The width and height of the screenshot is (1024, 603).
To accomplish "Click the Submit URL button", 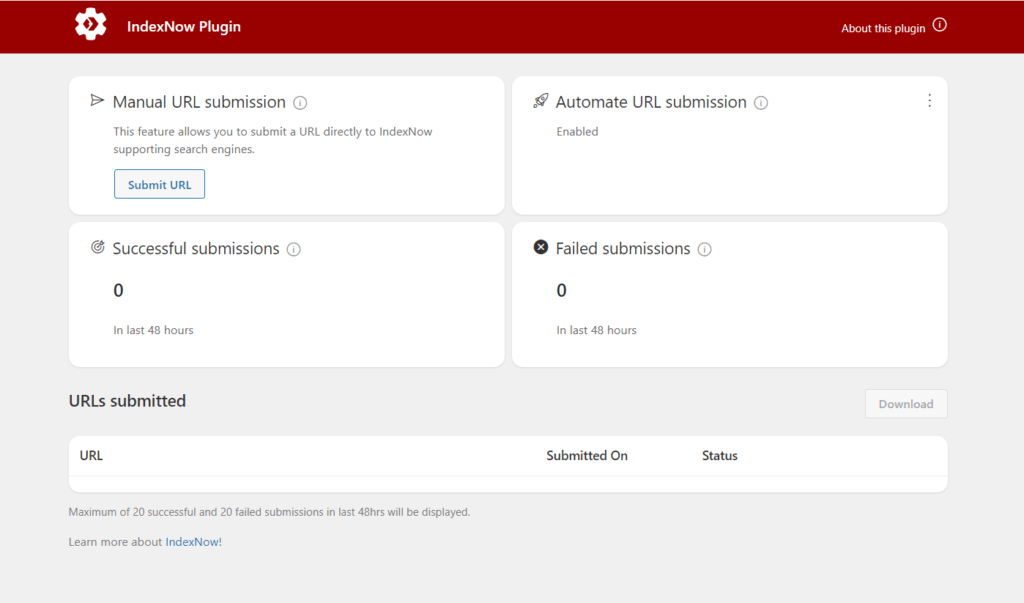I will (x=159, y=184).
